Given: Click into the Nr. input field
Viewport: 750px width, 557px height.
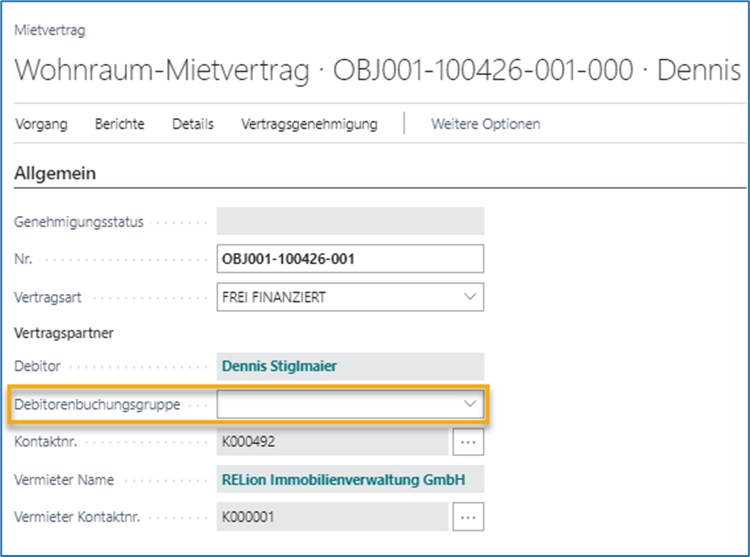Looking at the screenshot, I should pos(349,259).
